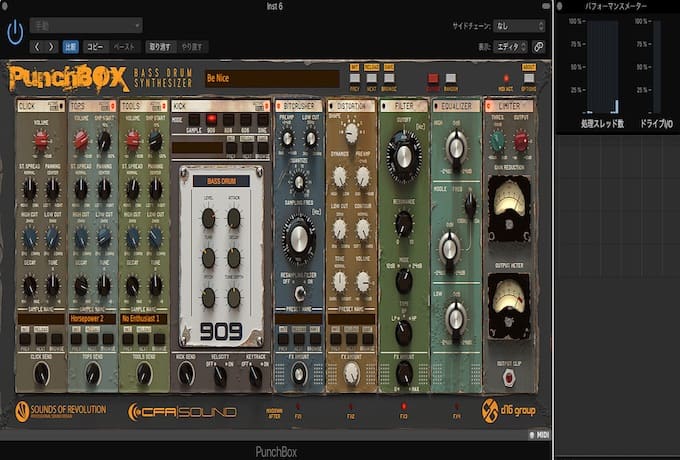
Task: Click the TOPS SEND knob
Action: point(93,373)
